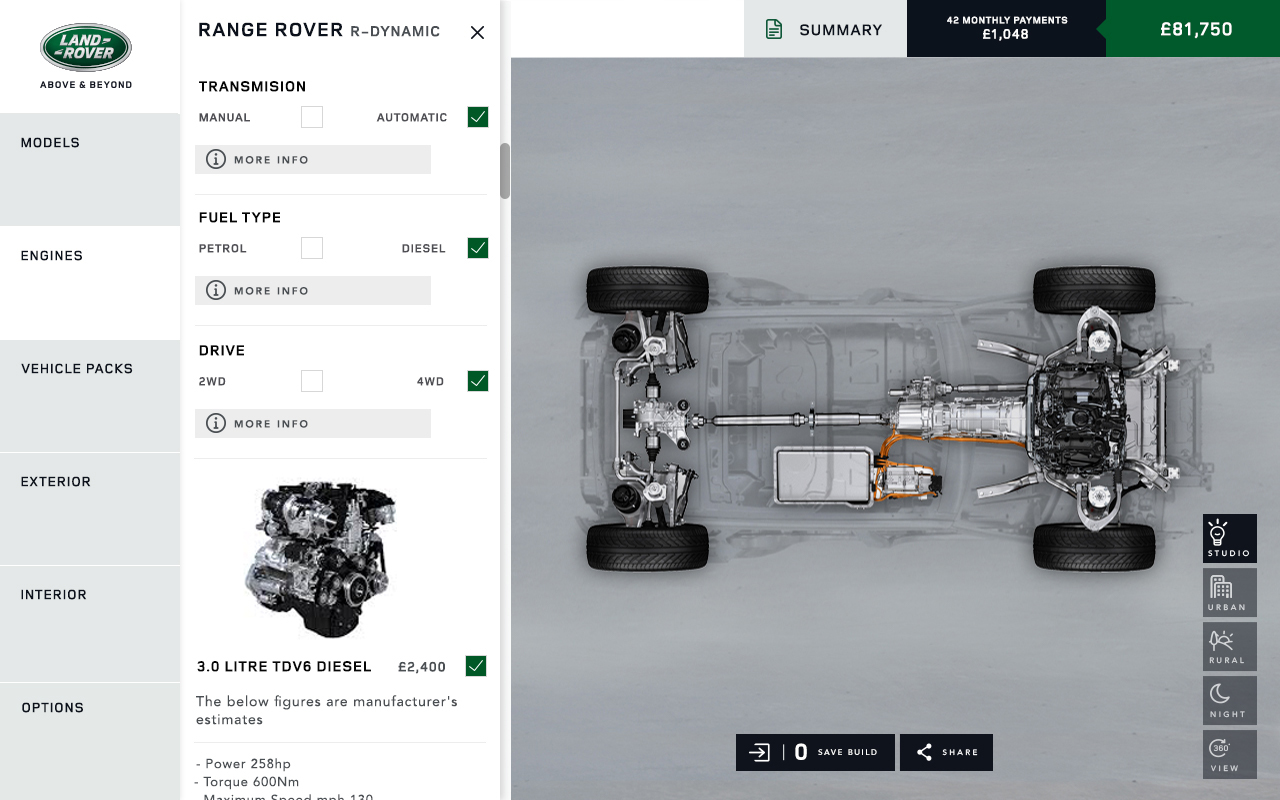This screenshot has height=800, width=1280.
Task: Check the 2WD drive box
Action: click(312, 381)
